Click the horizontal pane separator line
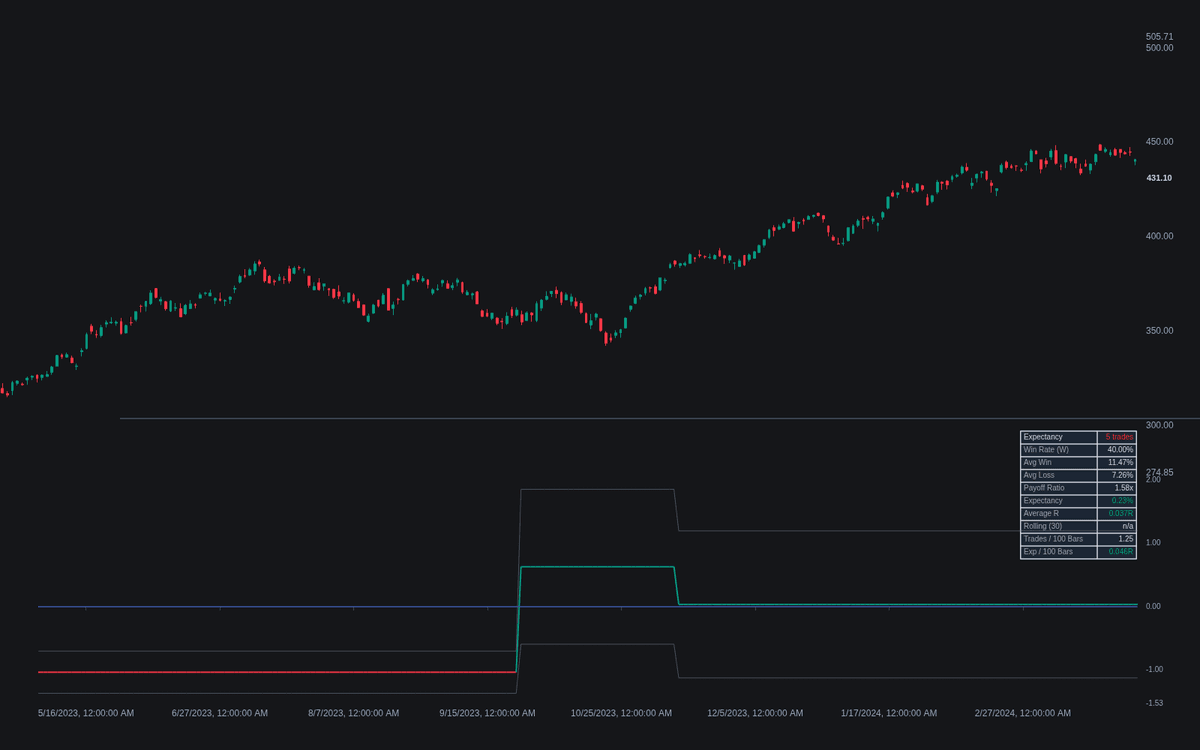The image size is (1200, 750). [660, 418]
